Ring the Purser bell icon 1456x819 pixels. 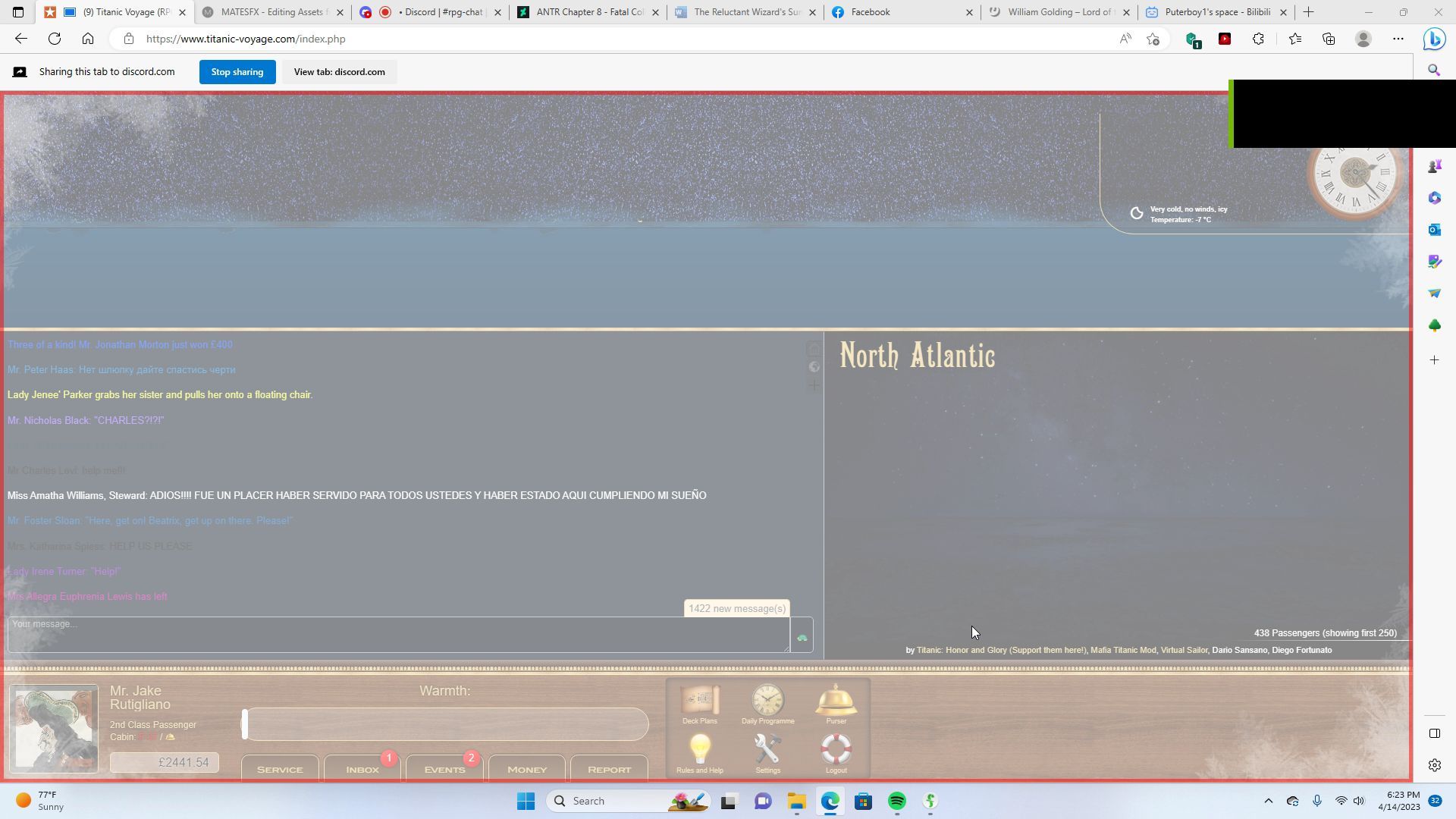836,700
